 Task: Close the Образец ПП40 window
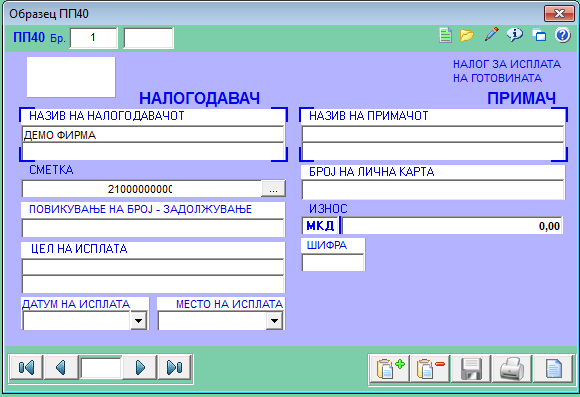[559, 14]
